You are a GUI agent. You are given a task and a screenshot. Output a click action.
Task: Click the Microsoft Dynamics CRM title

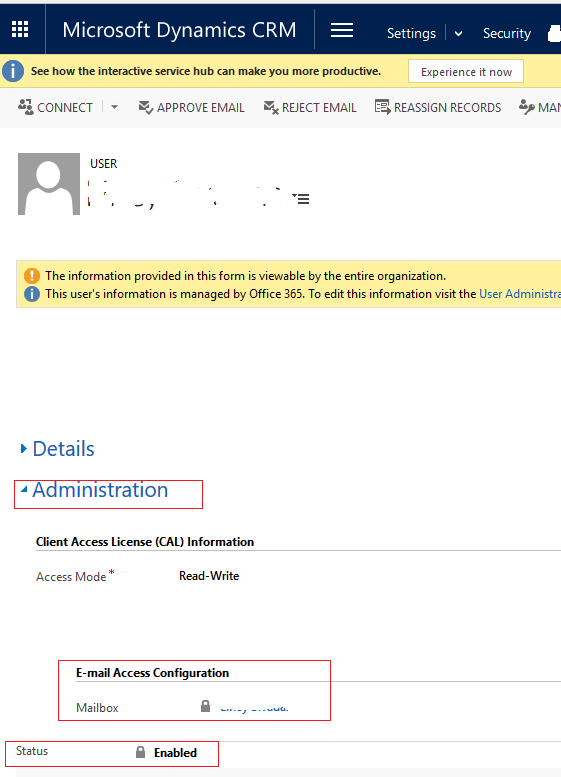coord(179,30)
